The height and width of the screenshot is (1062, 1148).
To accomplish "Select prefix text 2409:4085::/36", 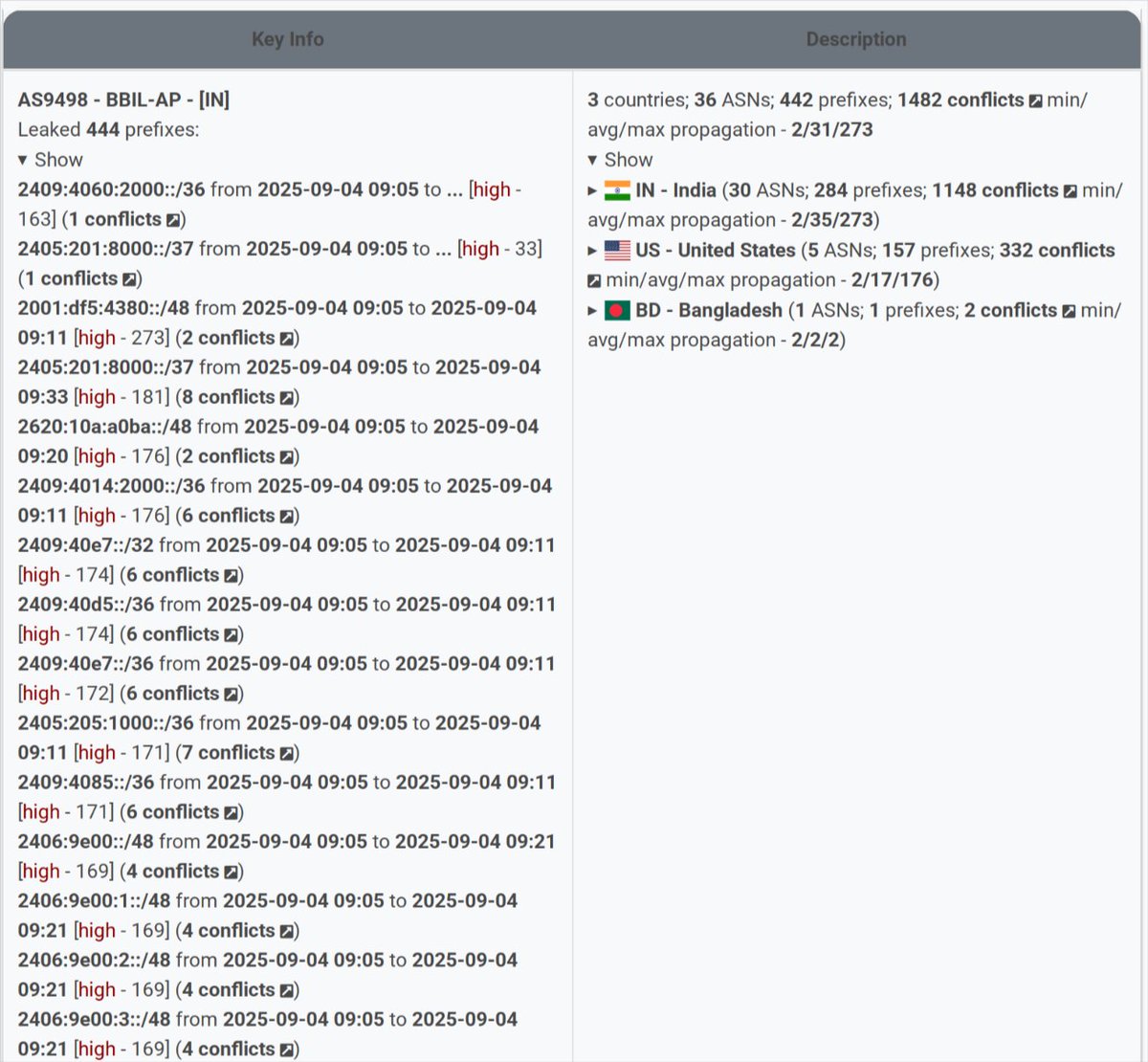I will point(86,783).
